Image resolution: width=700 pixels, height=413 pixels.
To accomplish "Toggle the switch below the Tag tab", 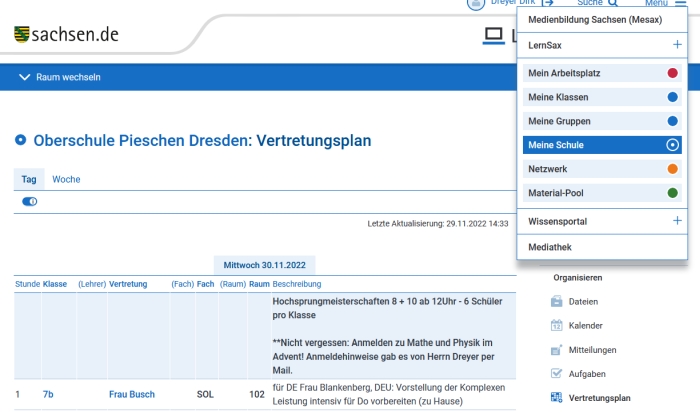I will point(30,201).
